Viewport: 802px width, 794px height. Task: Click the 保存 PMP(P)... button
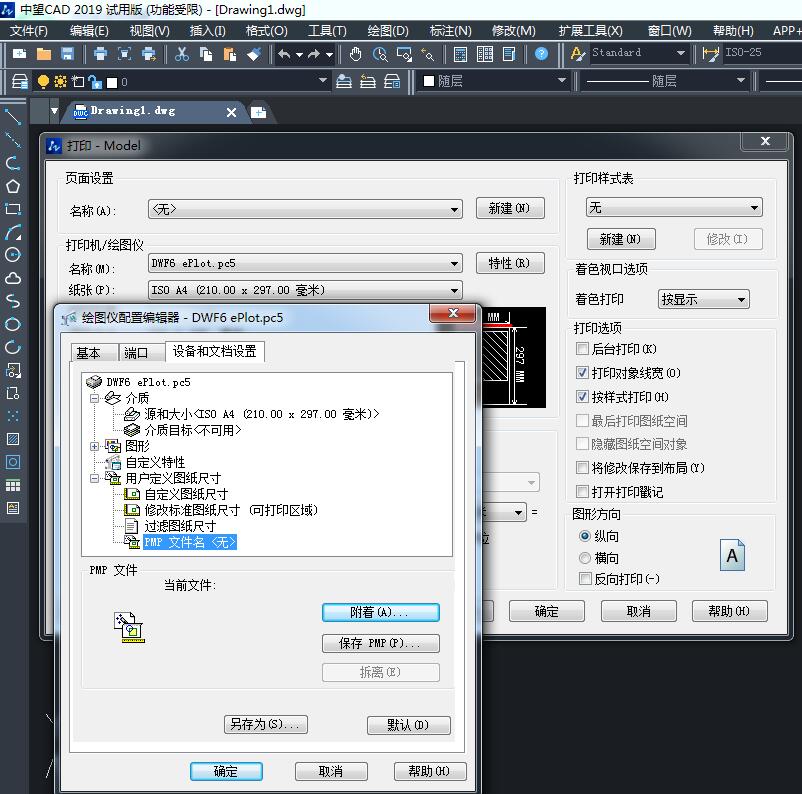coord(381,643)
